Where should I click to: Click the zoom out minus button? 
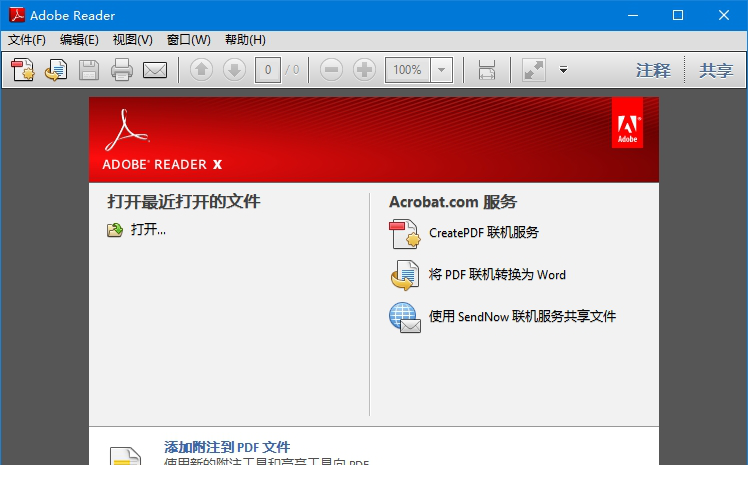point(331,70)
